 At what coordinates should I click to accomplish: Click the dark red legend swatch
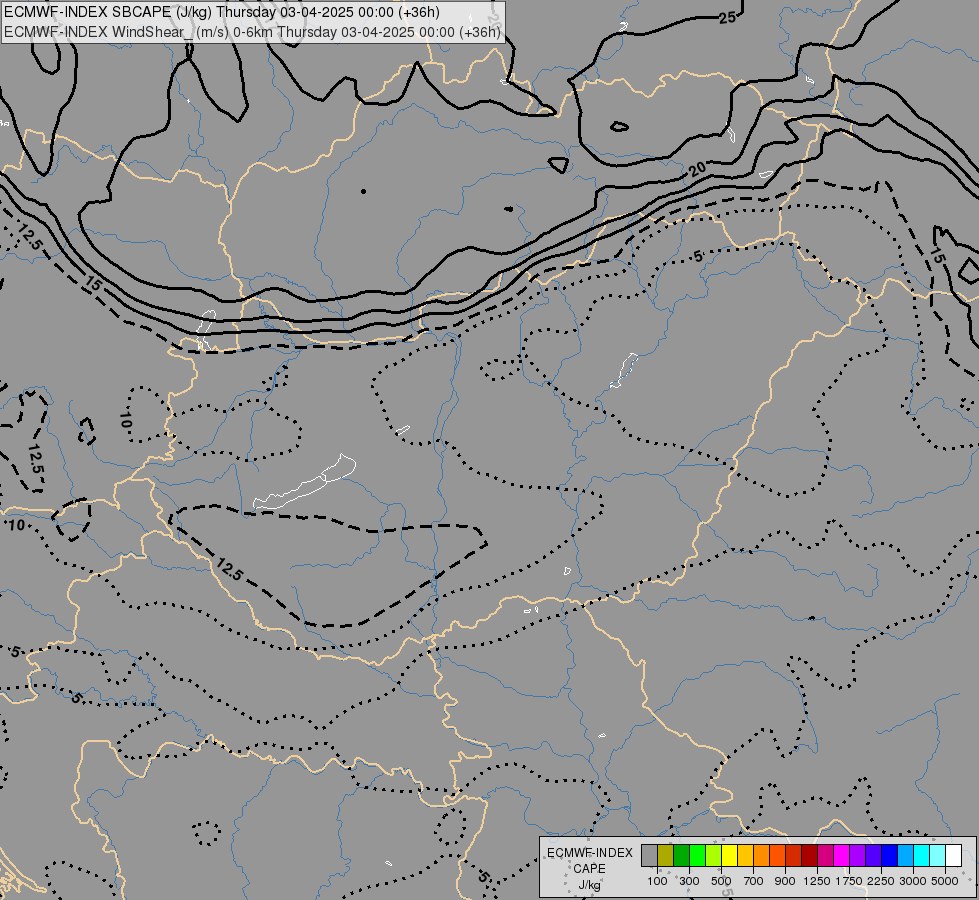click(x=810, y=855)
